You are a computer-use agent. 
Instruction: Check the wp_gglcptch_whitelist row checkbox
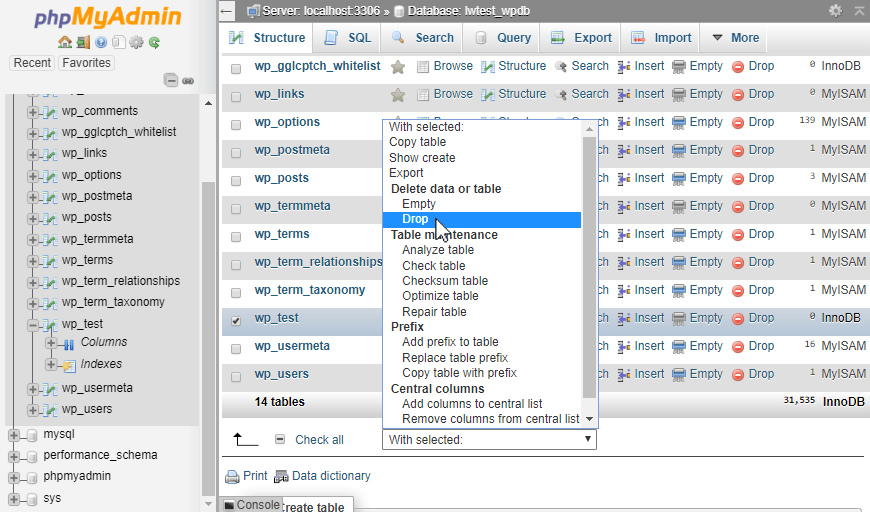236,69
